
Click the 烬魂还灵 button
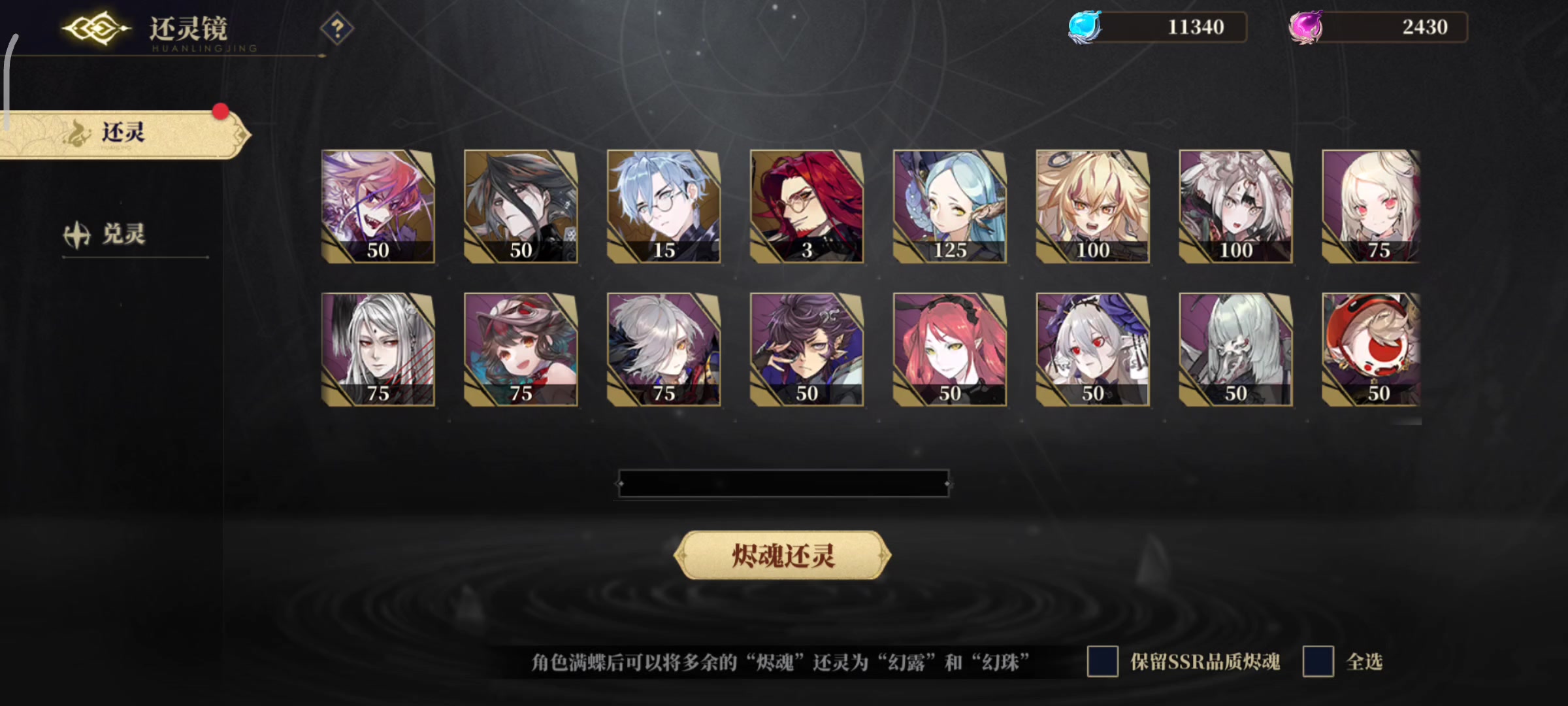[x=783, y=555]
